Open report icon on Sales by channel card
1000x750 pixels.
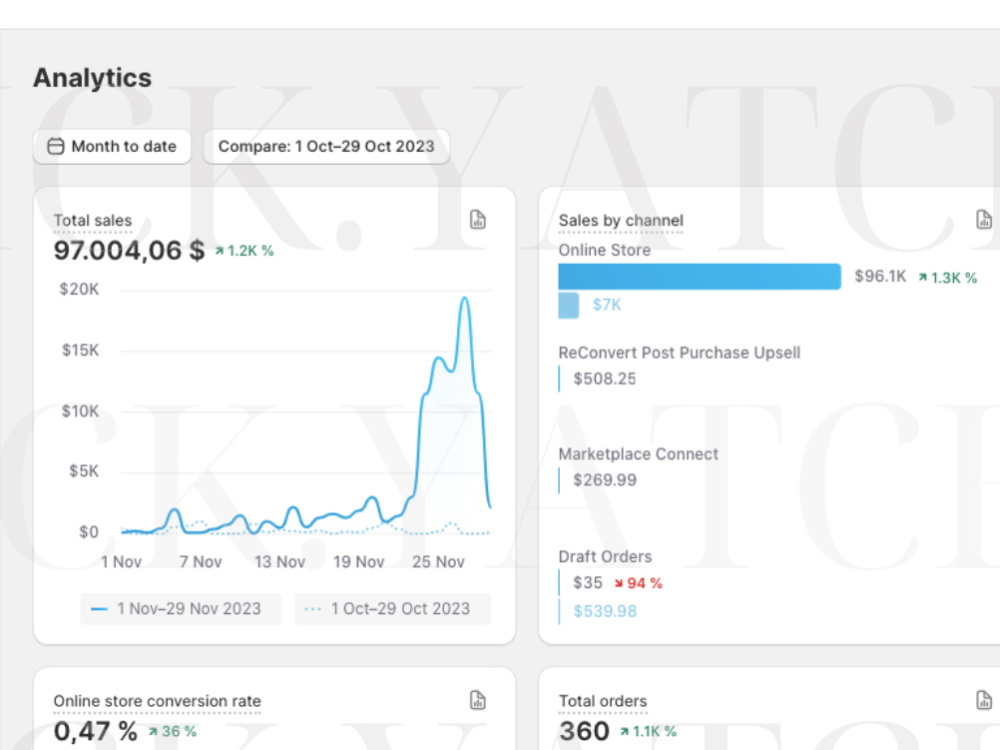tap(984, 219)
